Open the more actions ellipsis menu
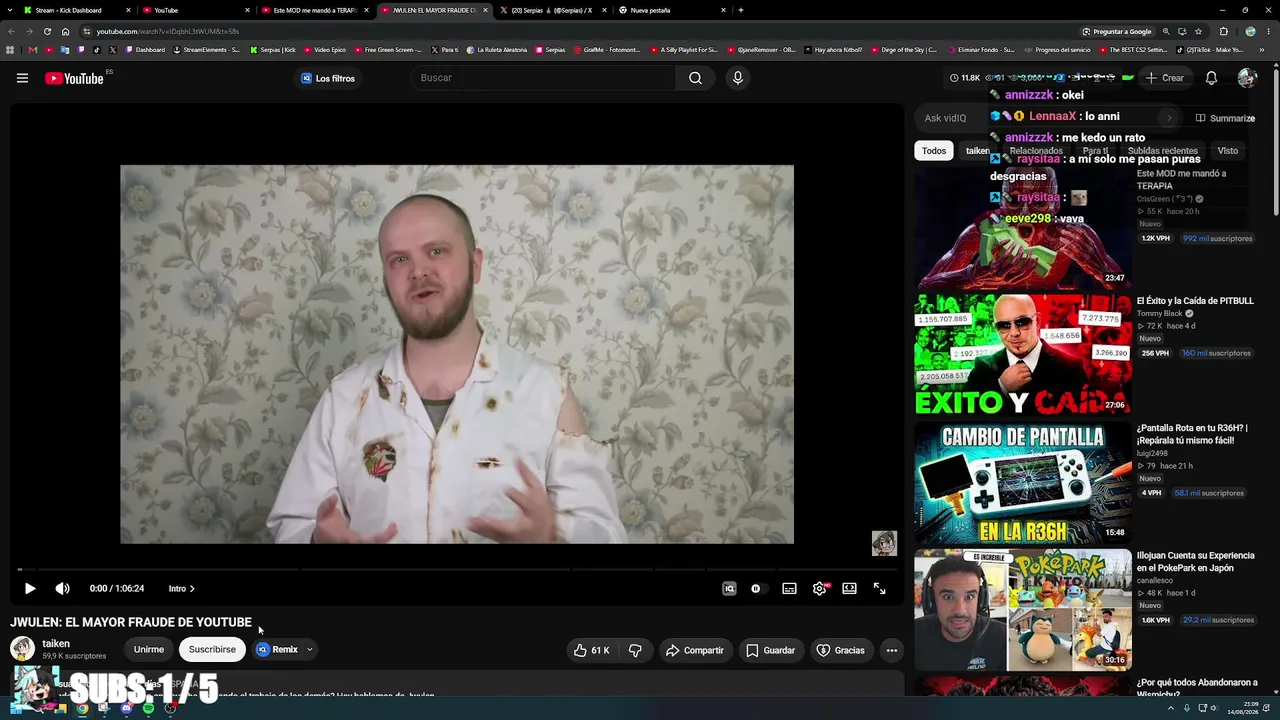The height and width of the screenshot is (720, 1280). point(892,650)
